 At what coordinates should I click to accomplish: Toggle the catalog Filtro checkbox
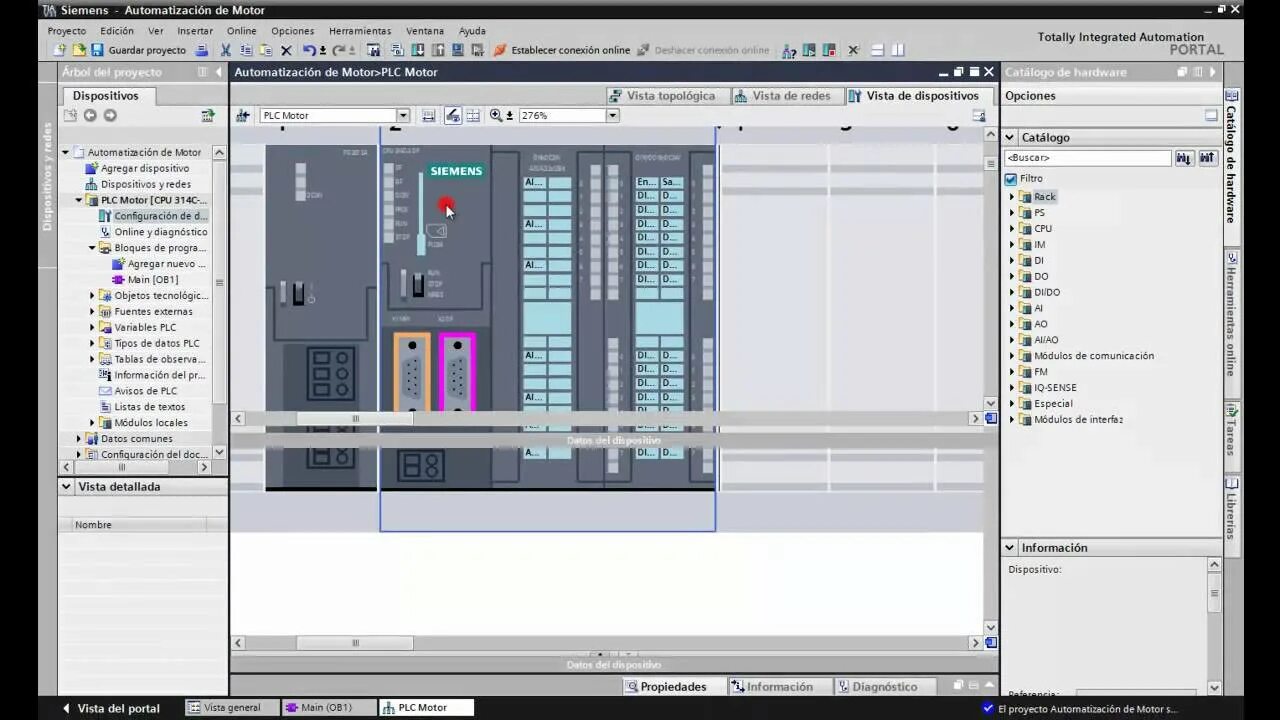point(1010,179)
